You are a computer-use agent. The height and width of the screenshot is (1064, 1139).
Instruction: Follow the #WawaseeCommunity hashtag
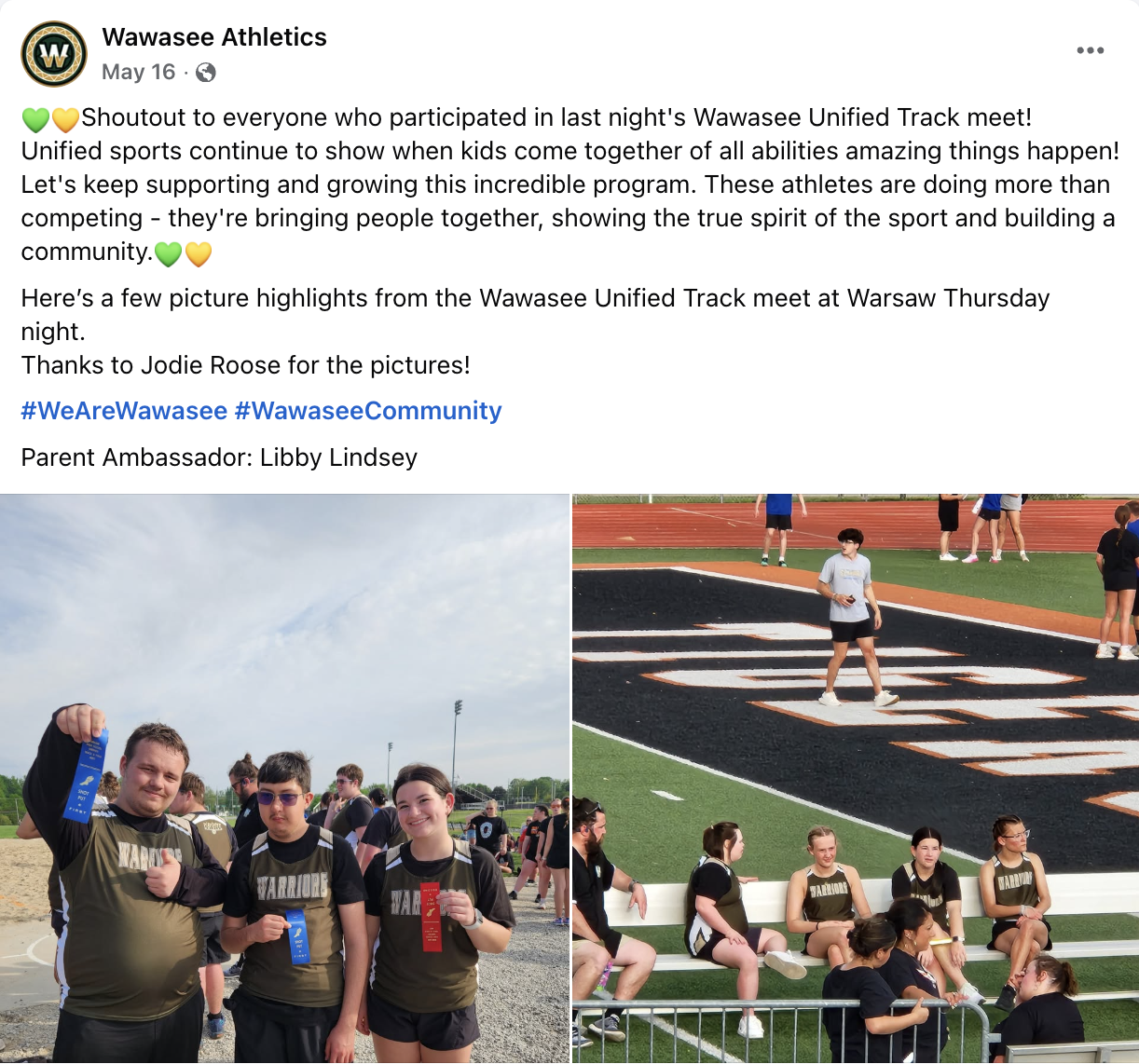(x=368, y=411)
